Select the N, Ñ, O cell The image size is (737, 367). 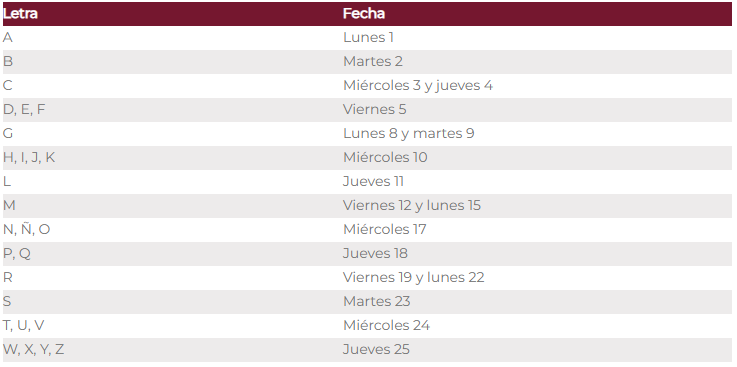coord(26,229)
